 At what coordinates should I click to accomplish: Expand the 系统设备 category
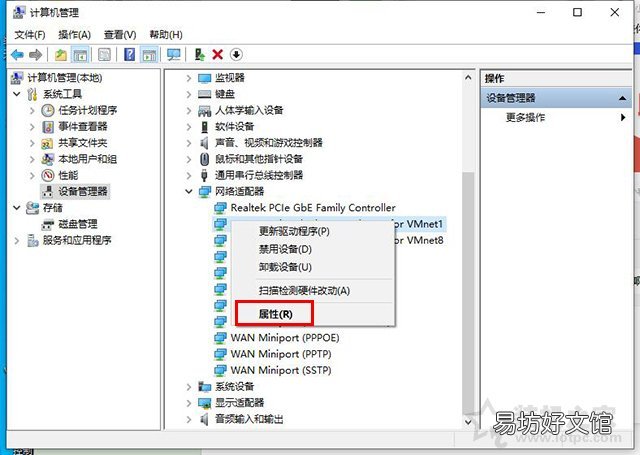[189, 386]
